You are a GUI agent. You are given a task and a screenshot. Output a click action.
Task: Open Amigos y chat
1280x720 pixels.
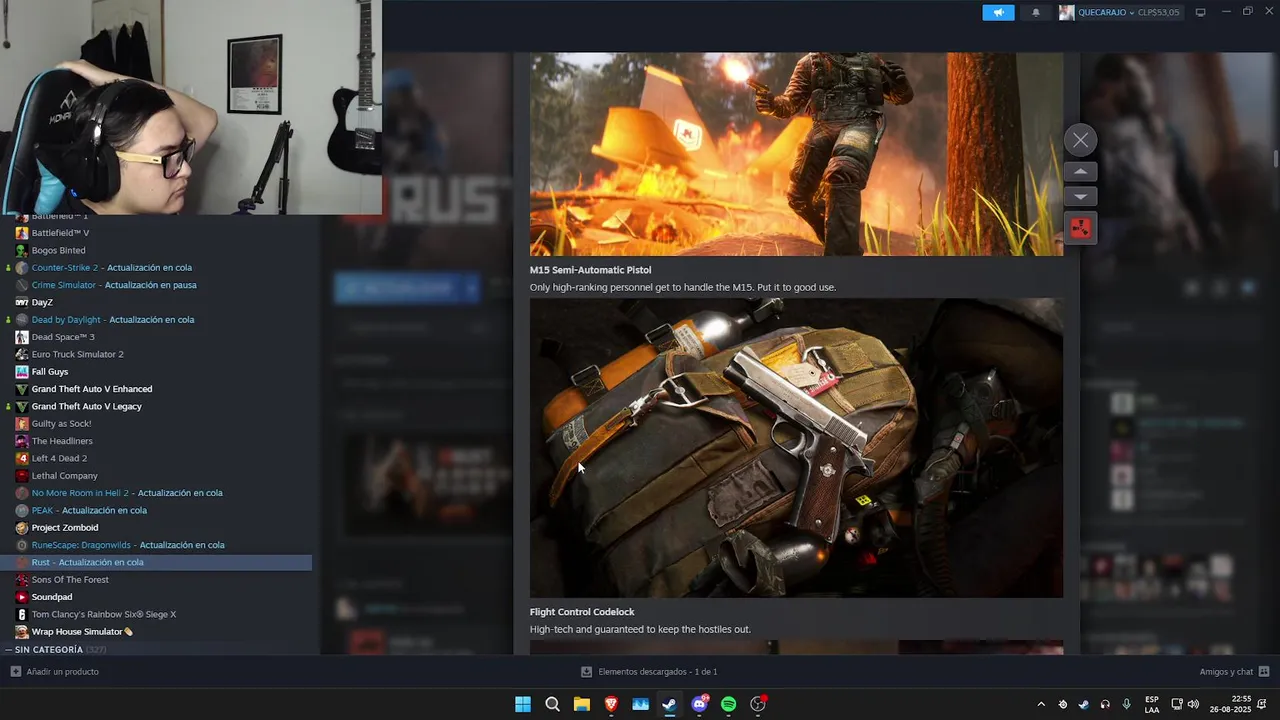[x=1234, y=672]
